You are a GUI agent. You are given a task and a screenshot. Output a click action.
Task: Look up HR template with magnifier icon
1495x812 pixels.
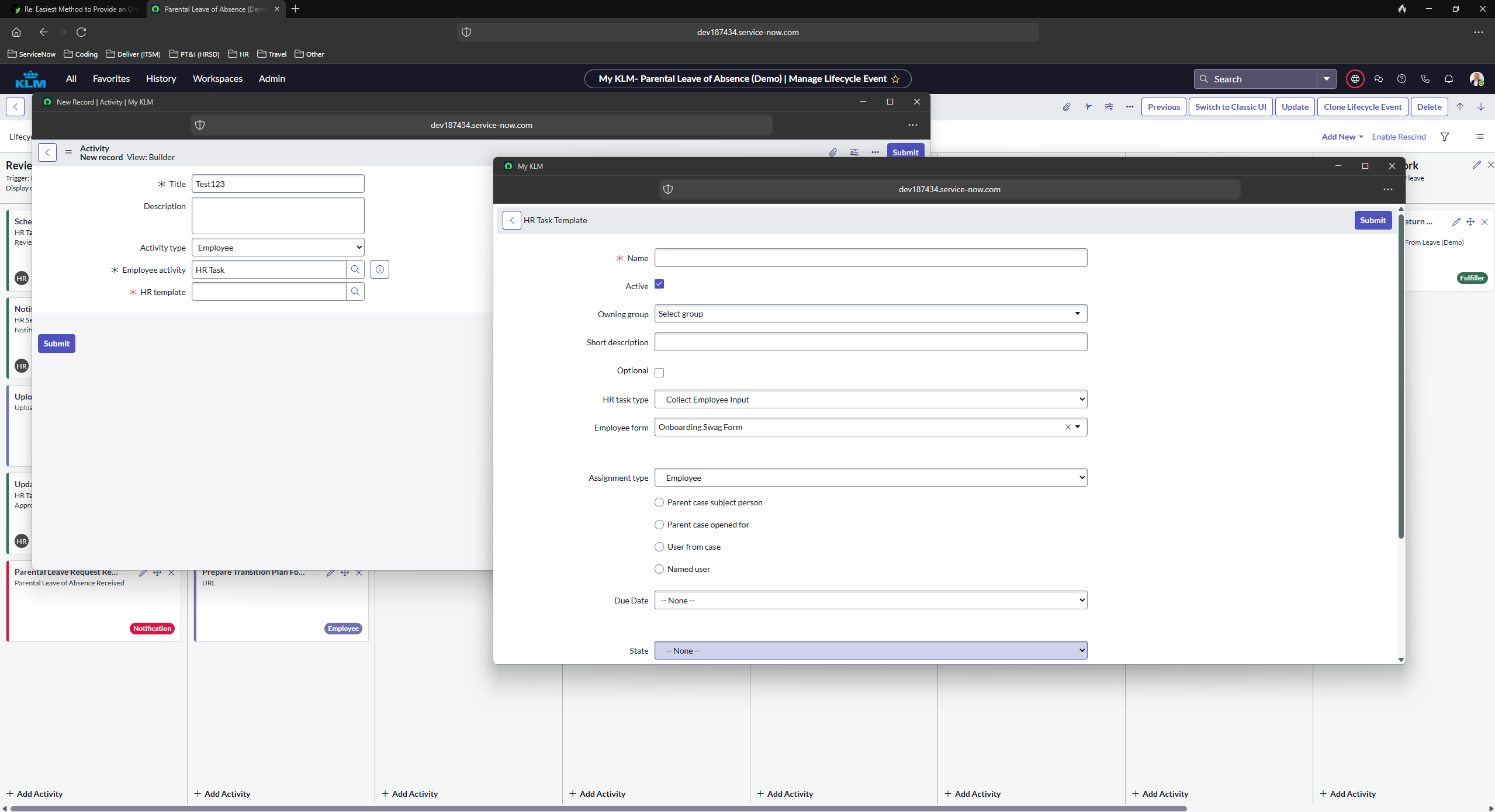click(x=355, y=292)
